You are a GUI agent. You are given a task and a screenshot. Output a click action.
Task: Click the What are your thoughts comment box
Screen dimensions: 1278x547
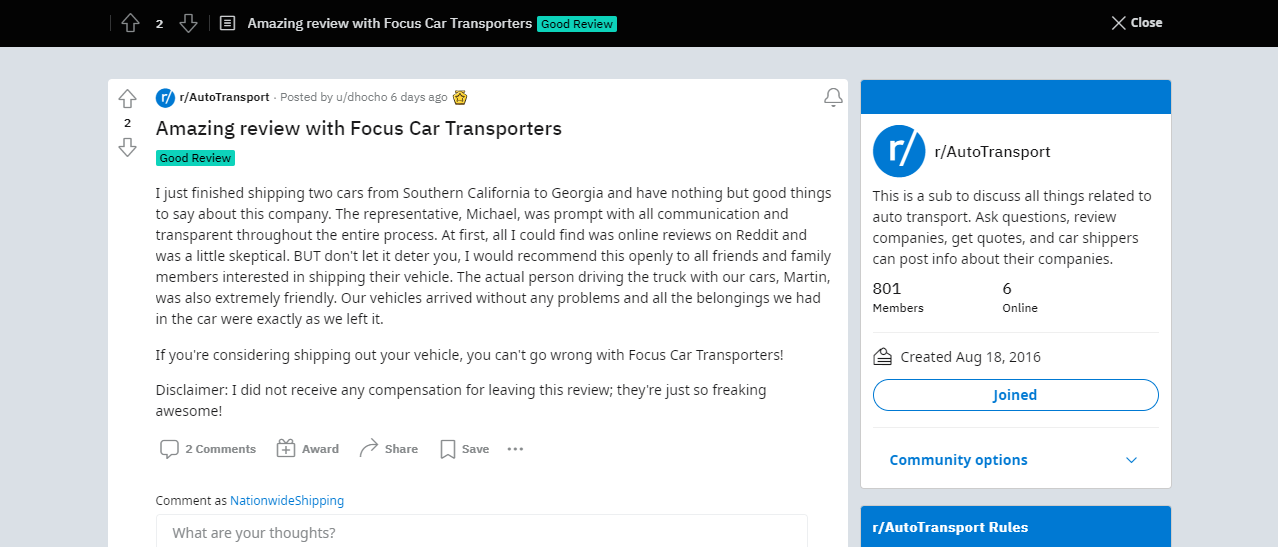point(481,531)
